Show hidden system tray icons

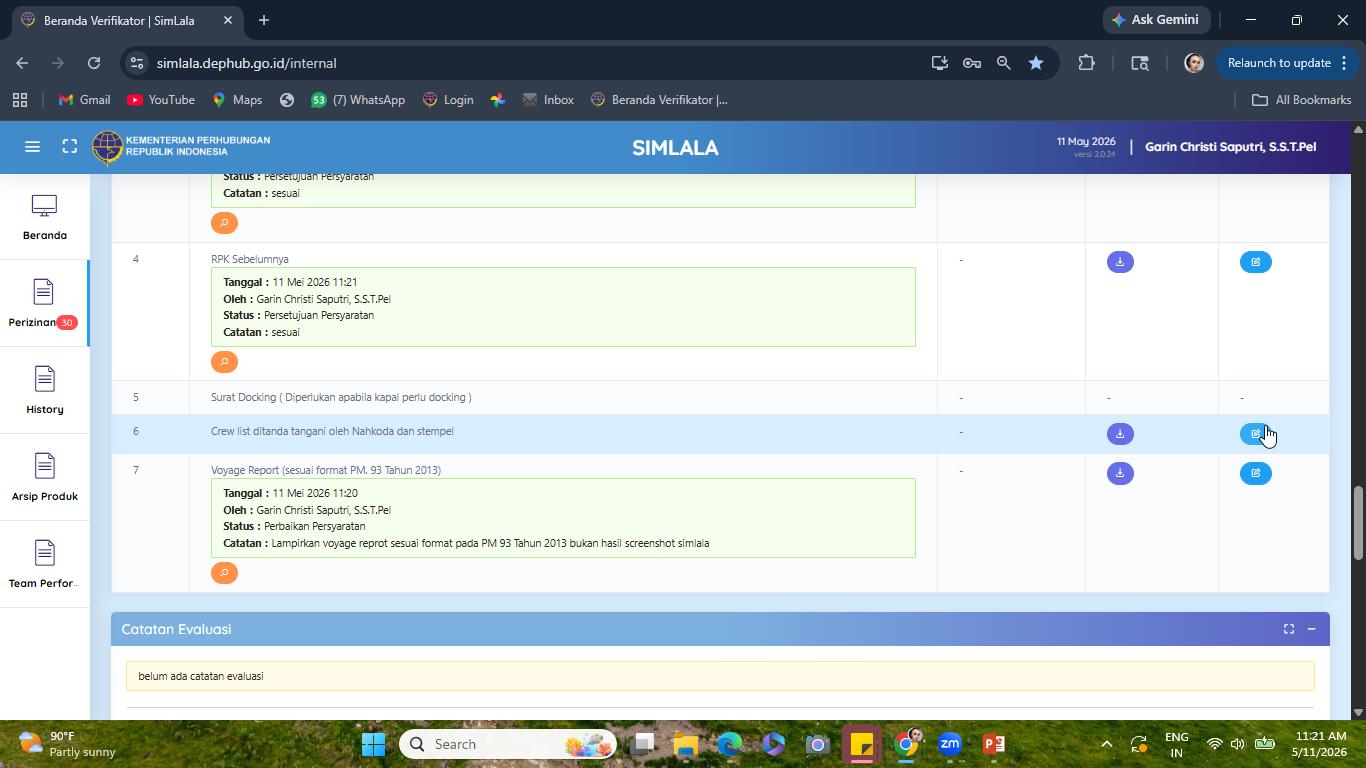(x=1106, y=744)
